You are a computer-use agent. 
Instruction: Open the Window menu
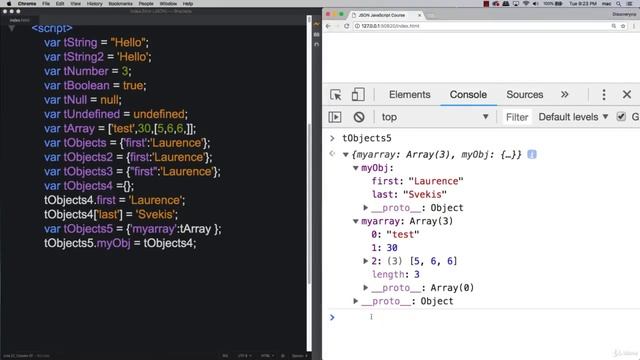[x=168, y=4]
